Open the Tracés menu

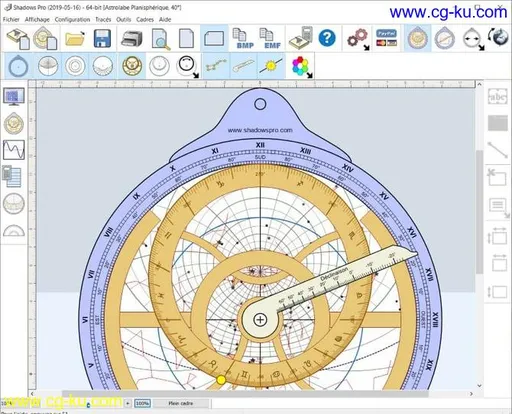pos(103,19)
